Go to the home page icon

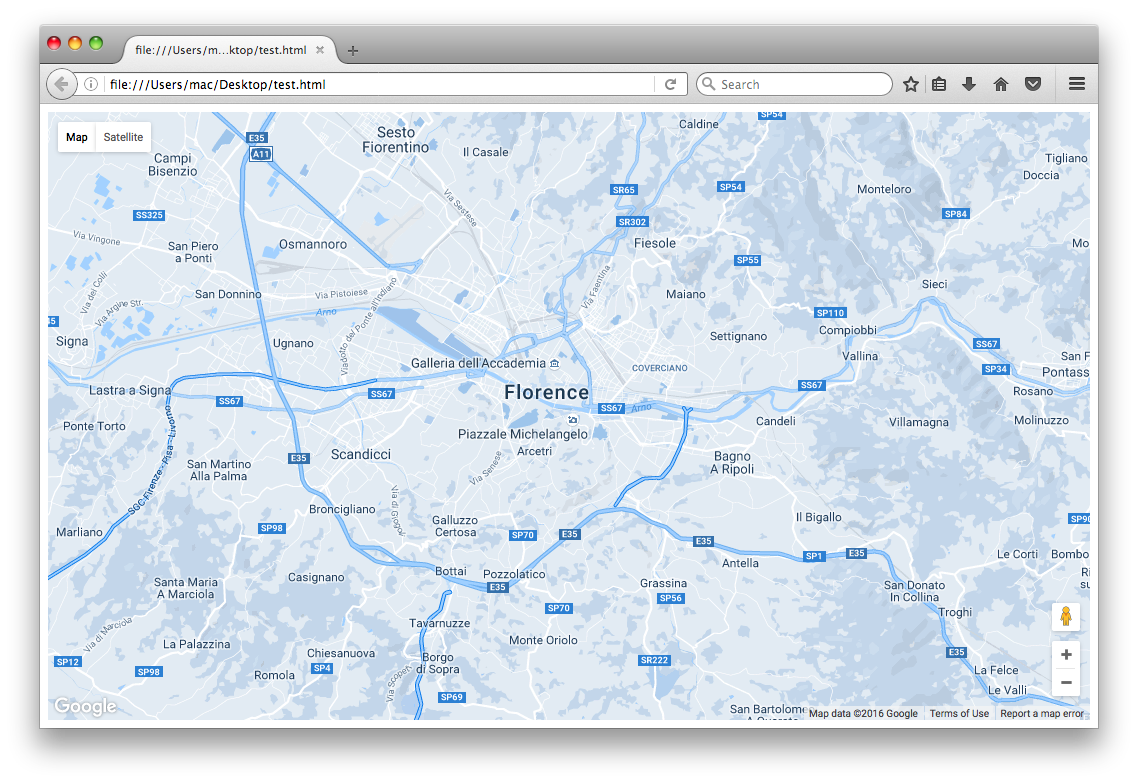(1001, 84)
